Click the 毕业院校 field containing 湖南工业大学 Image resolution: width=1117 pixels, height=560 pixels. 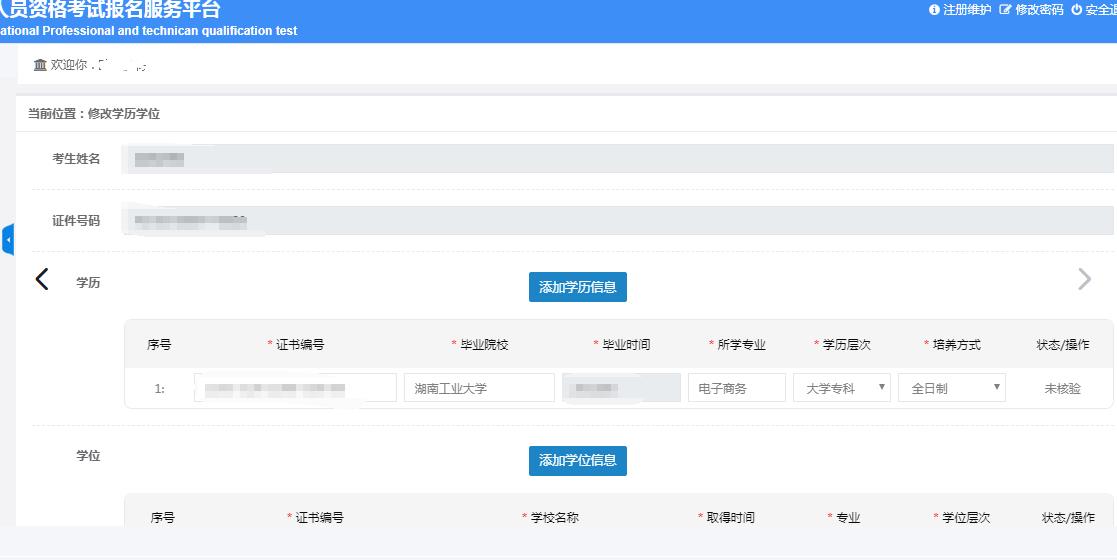[479, 388]
